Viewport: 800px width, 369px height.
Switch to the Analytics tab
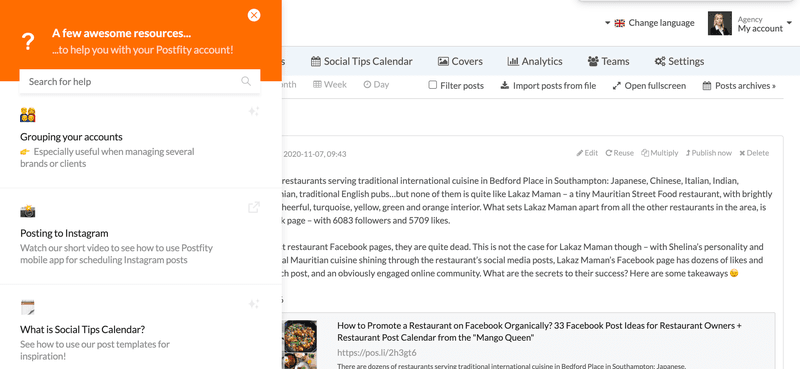click(x=535, y=61)
